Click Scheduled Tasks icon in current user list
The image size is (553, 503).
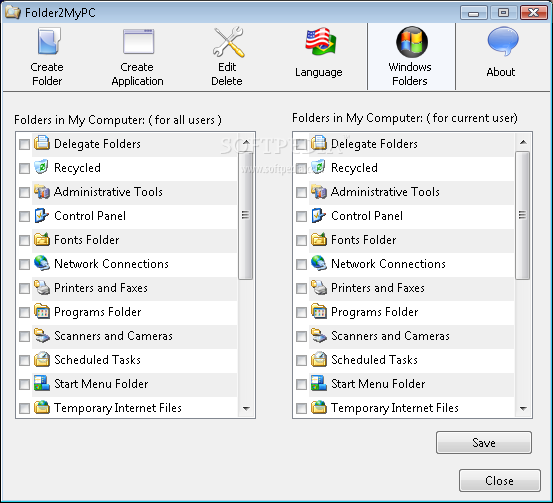[x=319, y=359]
